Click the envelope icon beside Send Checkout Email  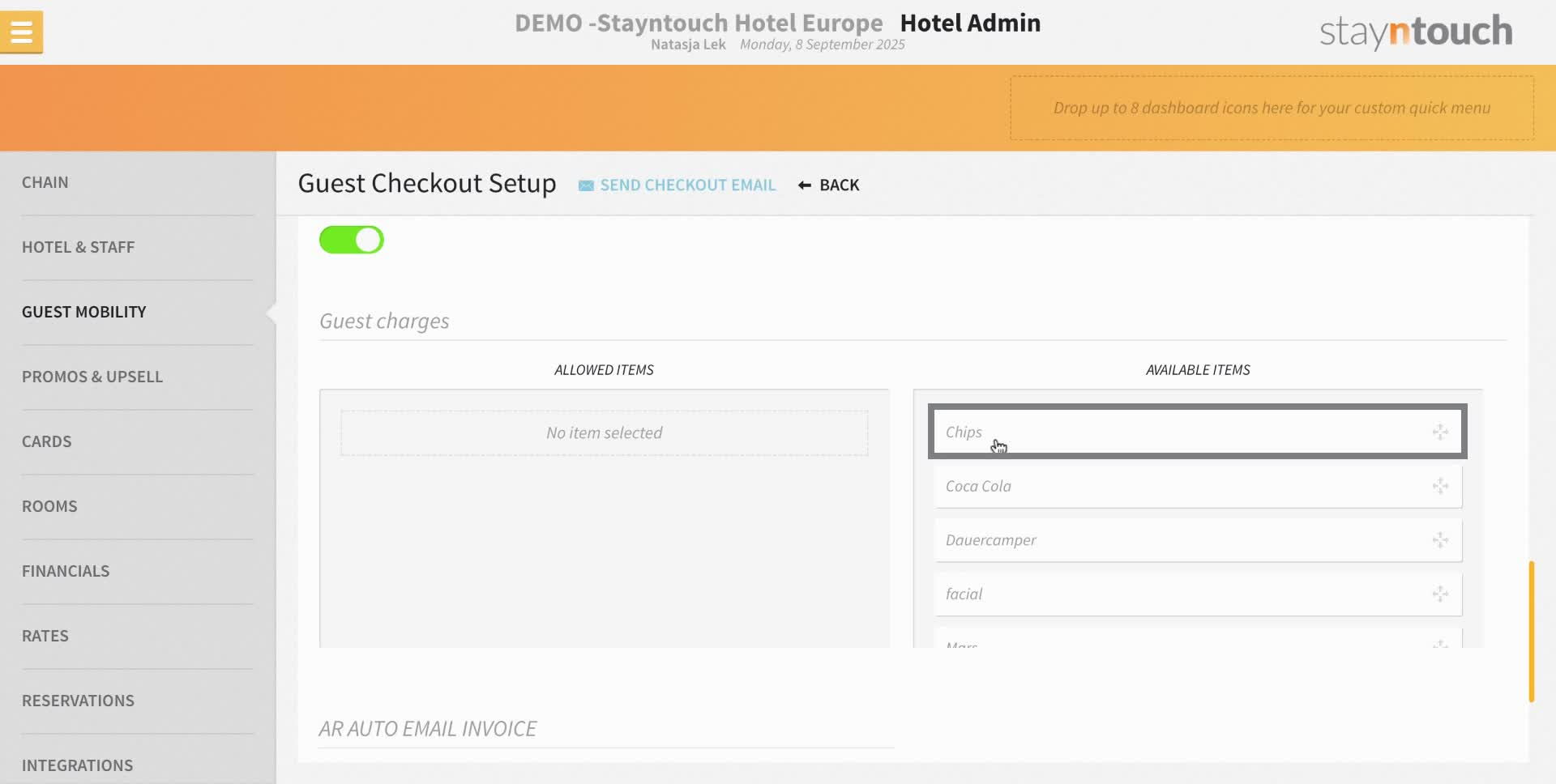click(x=585, y=185)
